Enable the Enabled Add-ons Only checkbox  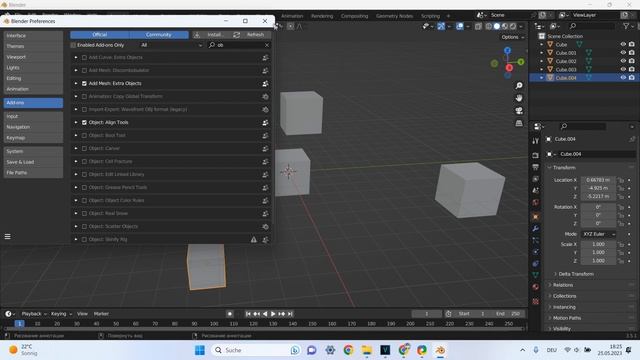(x=73, y=45)
